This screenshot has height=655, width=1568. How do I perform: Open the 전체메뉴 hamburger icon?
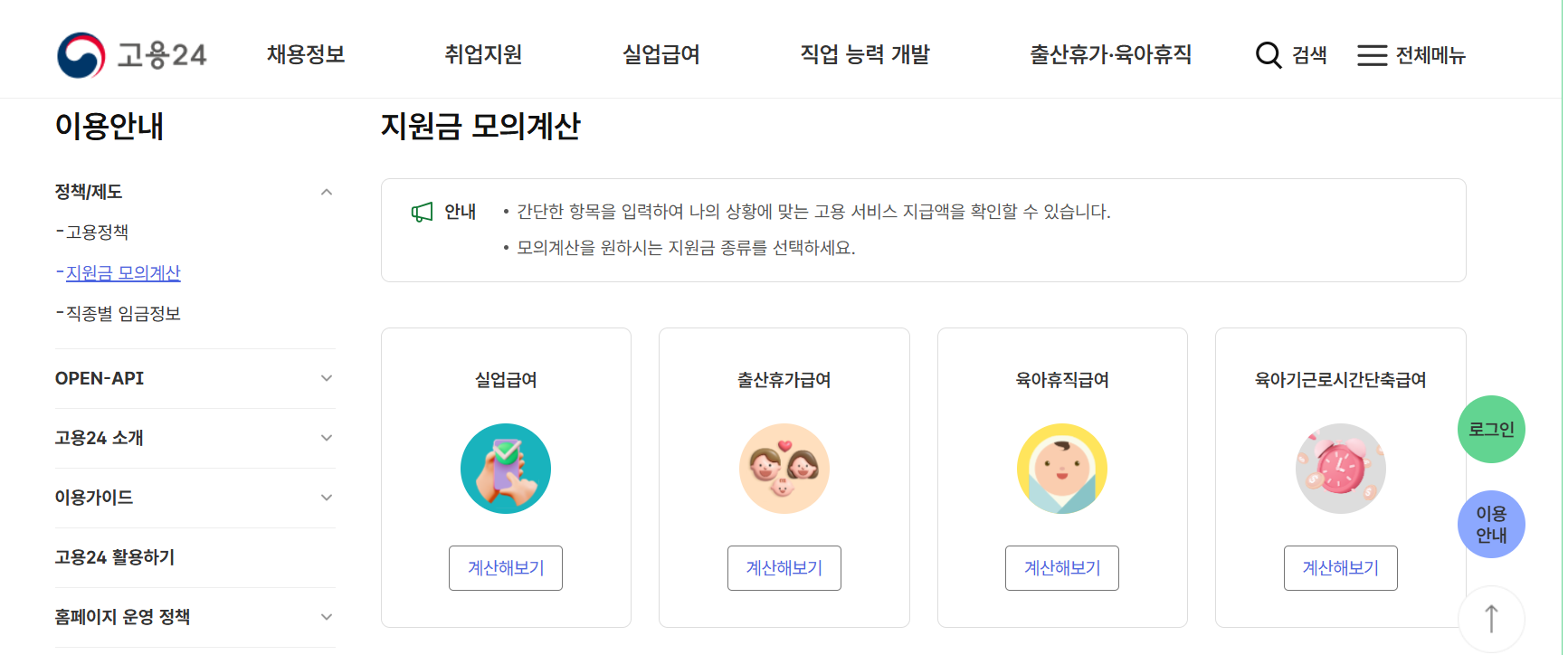pos(1372,55)
